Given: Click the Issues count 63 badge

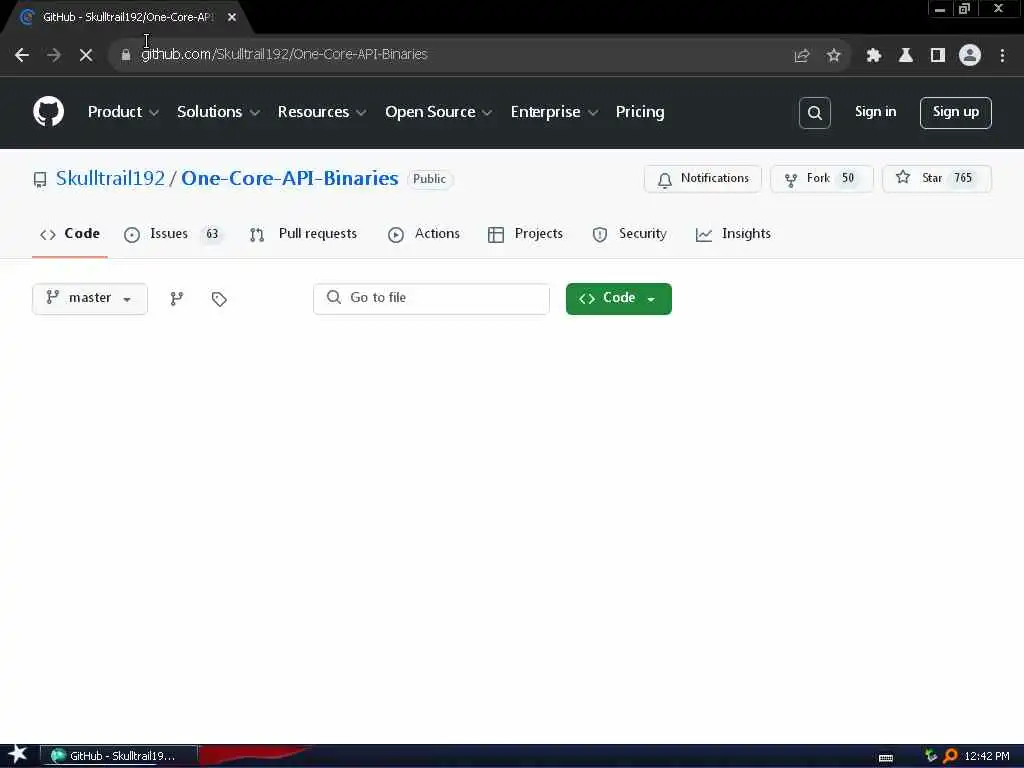Looking at the screenshot, I should point(212,234).
